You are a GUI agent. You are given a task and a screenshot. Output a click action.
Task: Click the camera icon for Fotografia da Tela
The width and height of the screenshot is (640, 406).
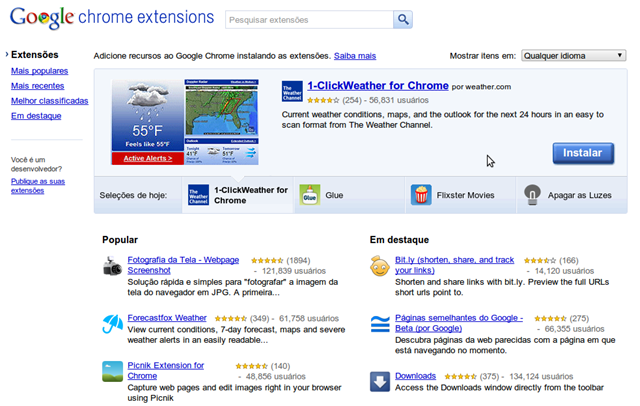pos(112,266)
